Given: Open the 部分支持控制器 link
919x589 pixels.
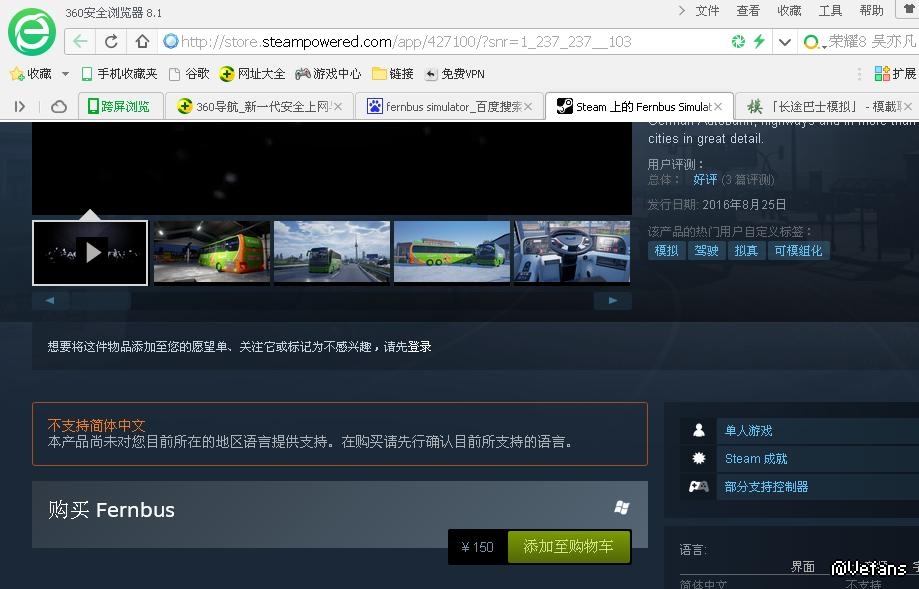Looking at the screenshot, I should tap(767, 487).
